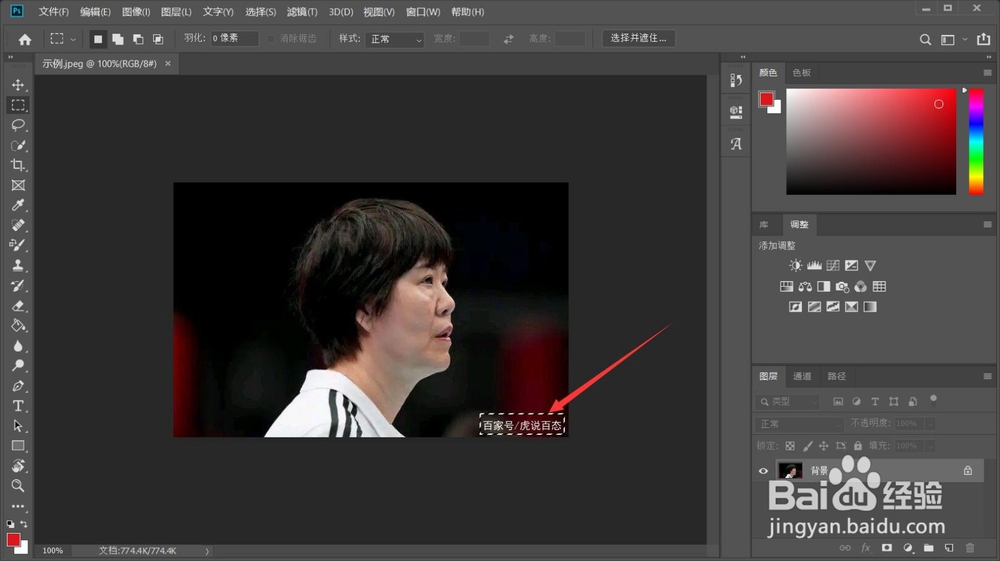This screenshot has height=561, width=1000.
Task: Select the Rectangular Marquee tool
Action: (18, 105)
